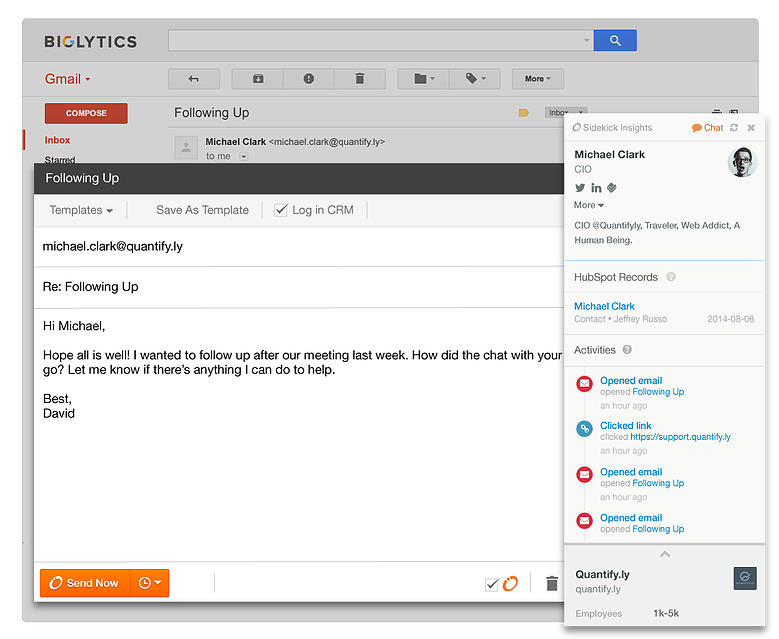Open the Templates dropdown
Image resolution: width=779 pixels, height=639 pixels.
click(81, 210)
